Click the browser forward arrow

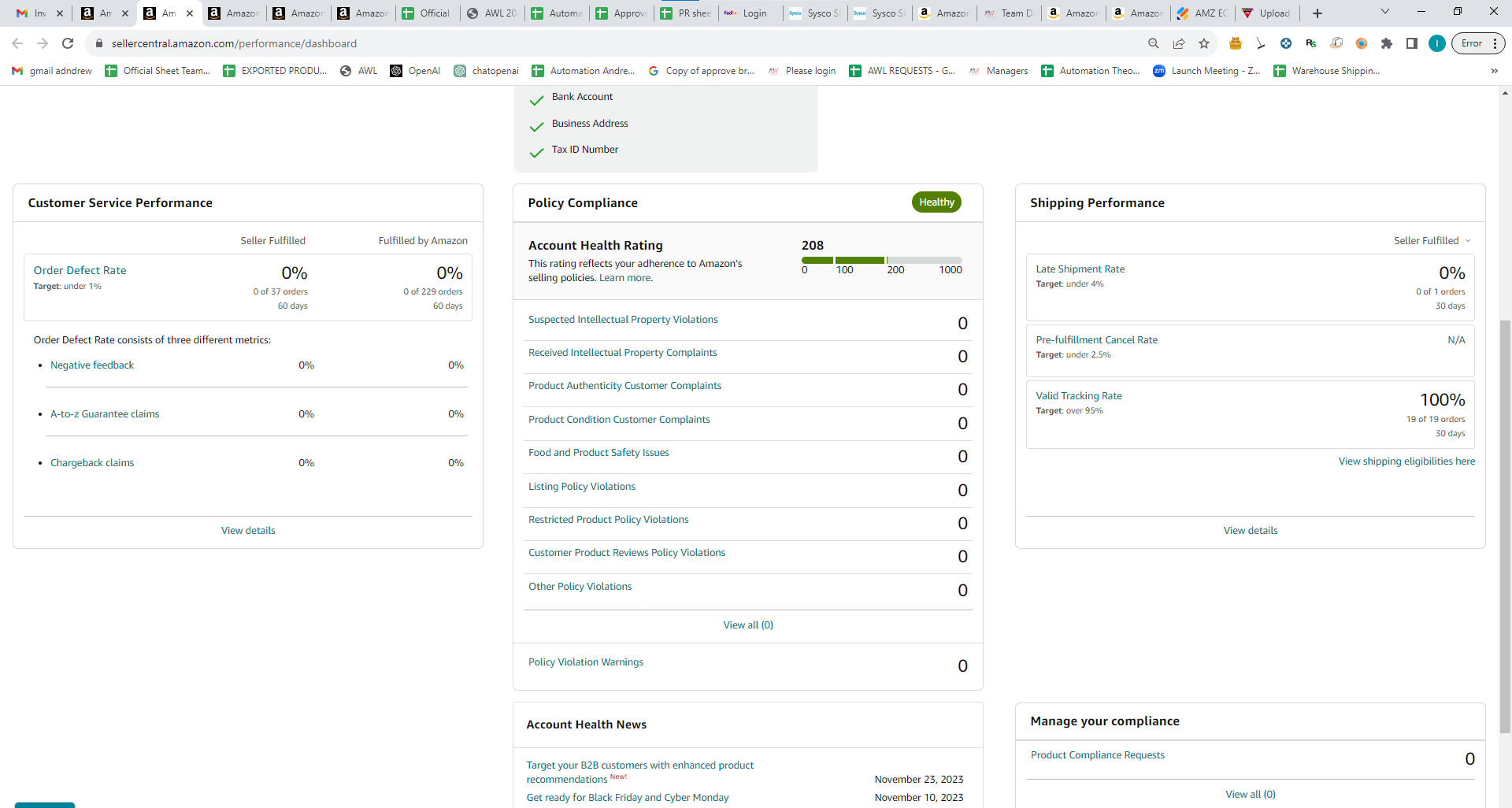pyautogui.click(x=43, y=43)
